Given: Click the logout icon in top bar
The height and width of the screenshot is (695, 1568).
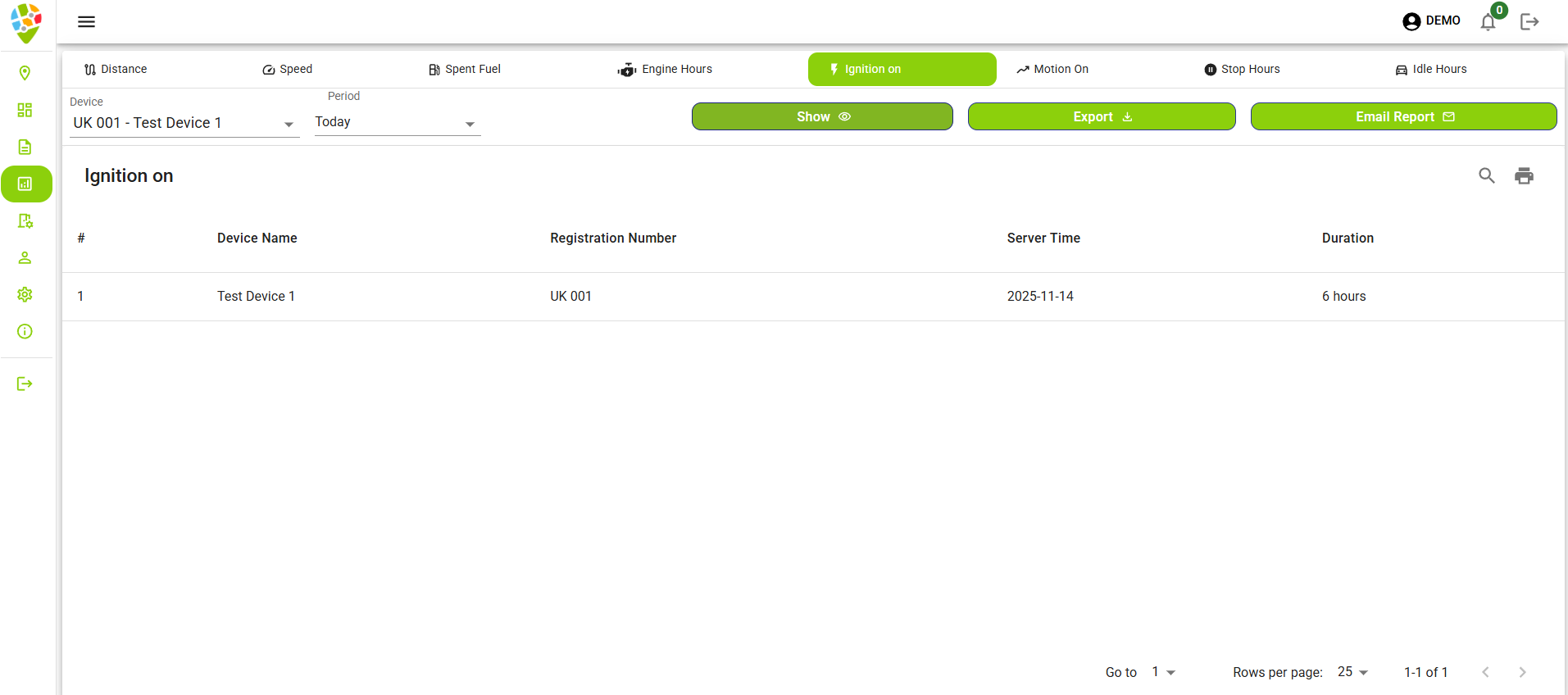Looking at the screenshot, I should [1529, 22].
